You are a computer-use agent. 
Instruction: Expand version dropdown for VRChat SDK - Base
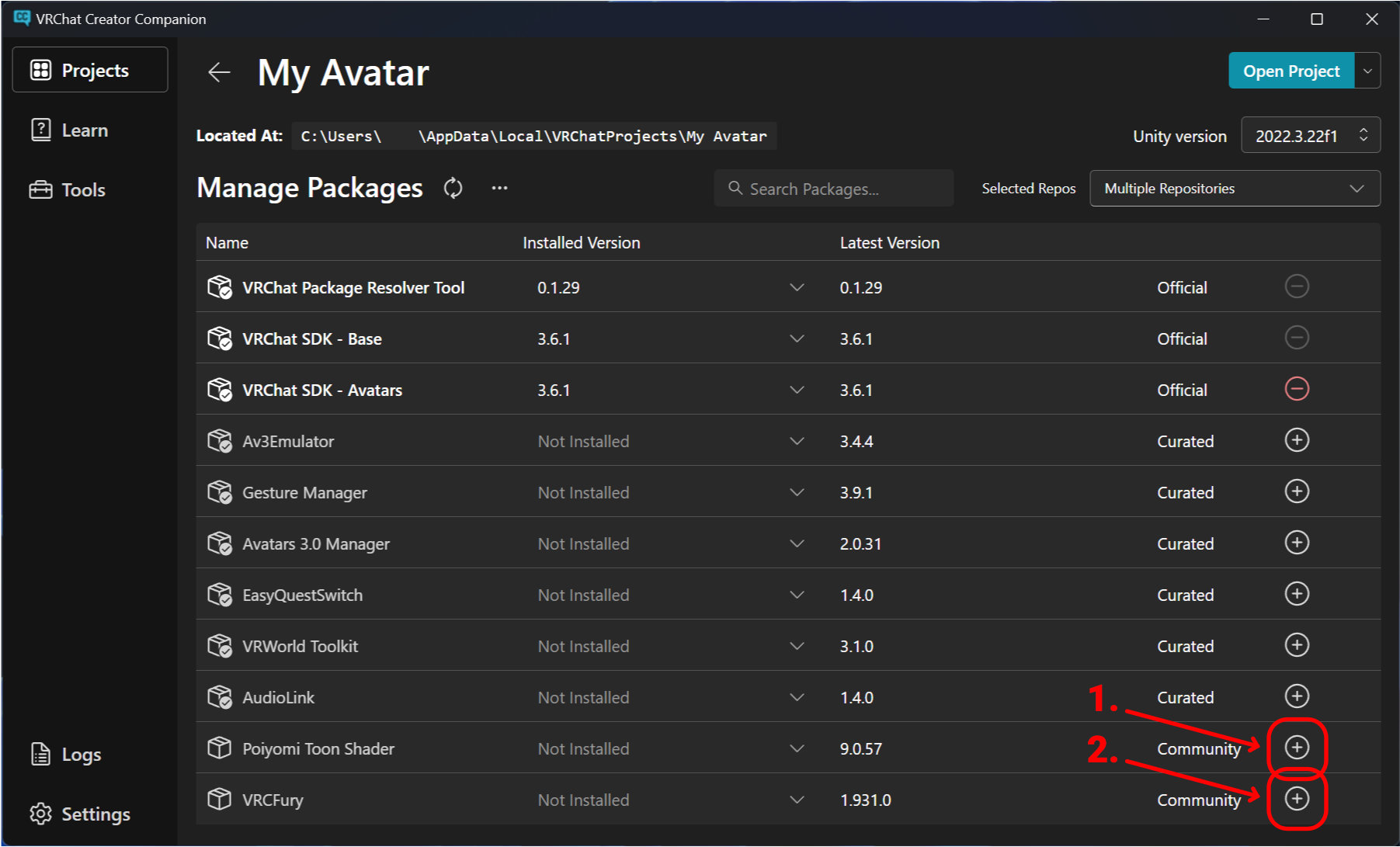(x=797, y=338)
